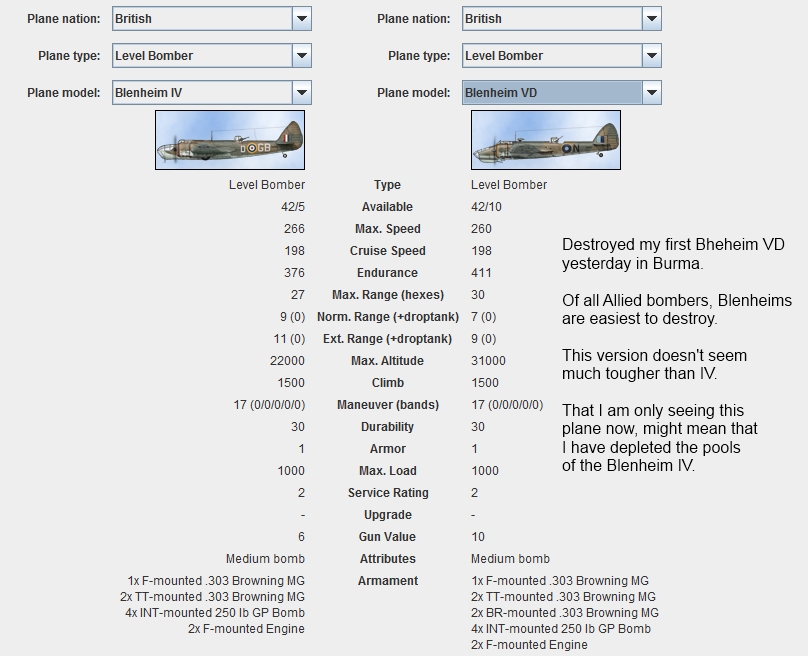This screenshot has width=808, height=656.
Task: Open left Plane type dropdown arrow
Action: click(x=301, y=56)
